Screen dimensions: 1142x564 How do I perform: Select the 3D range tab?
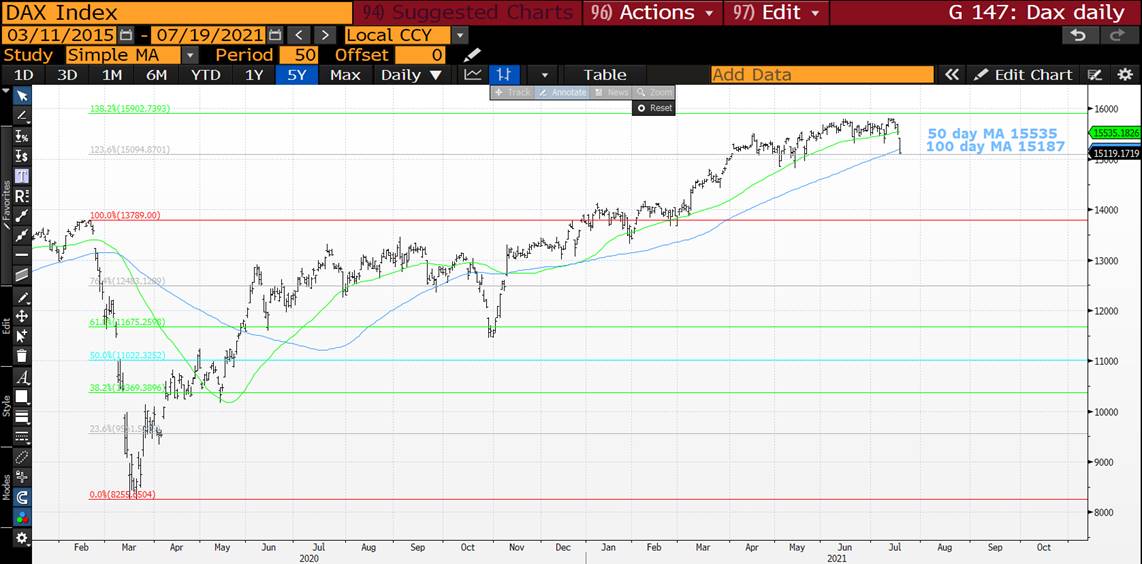tap(67, 74)
